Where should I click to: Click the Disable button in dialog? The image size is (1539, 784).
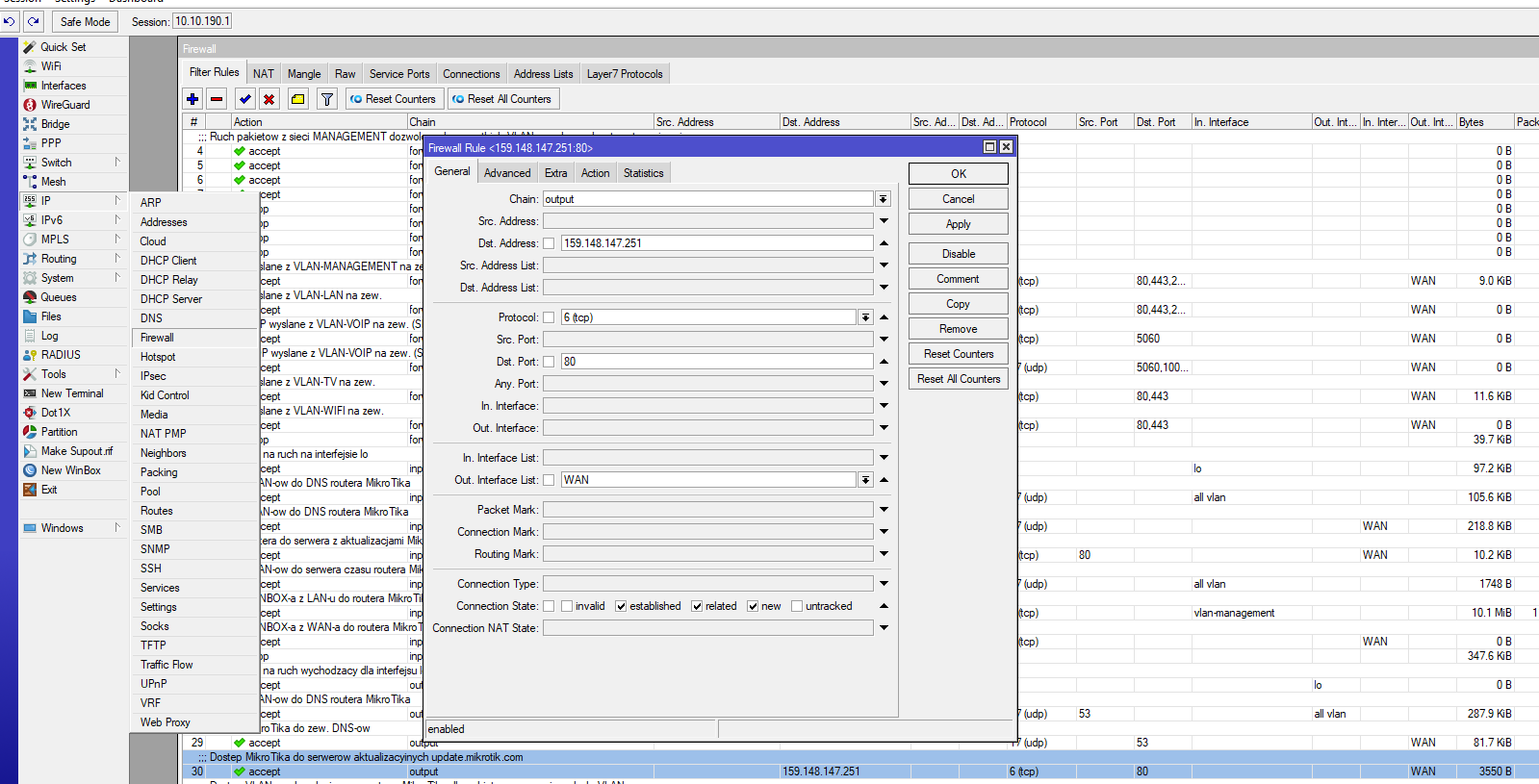pos(959,254)
